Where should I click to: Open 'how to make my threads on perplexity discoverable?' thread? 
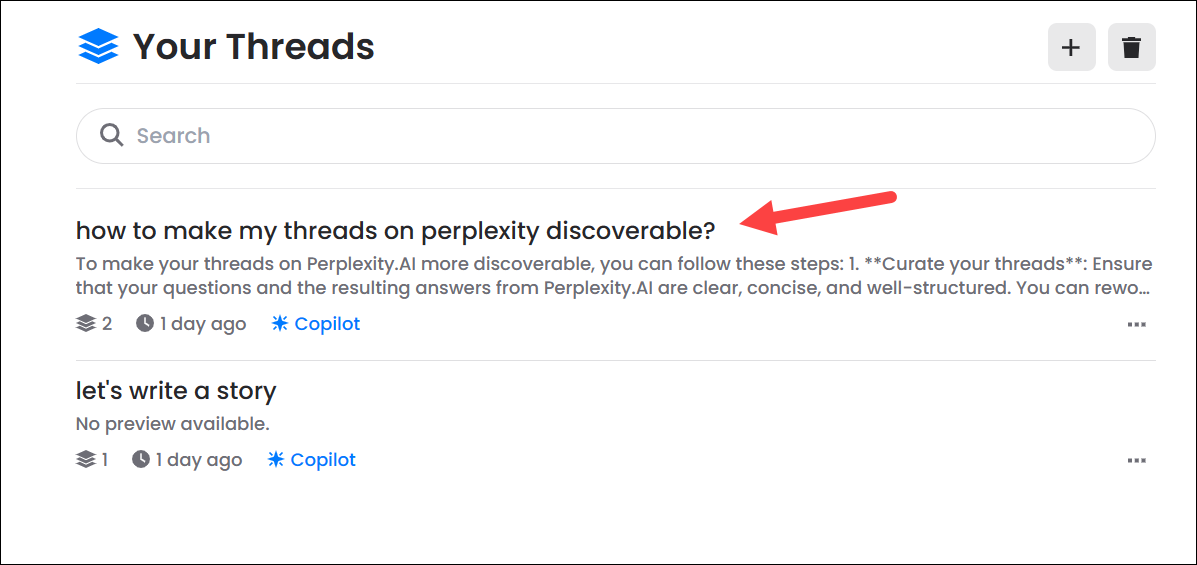[395, 231]
